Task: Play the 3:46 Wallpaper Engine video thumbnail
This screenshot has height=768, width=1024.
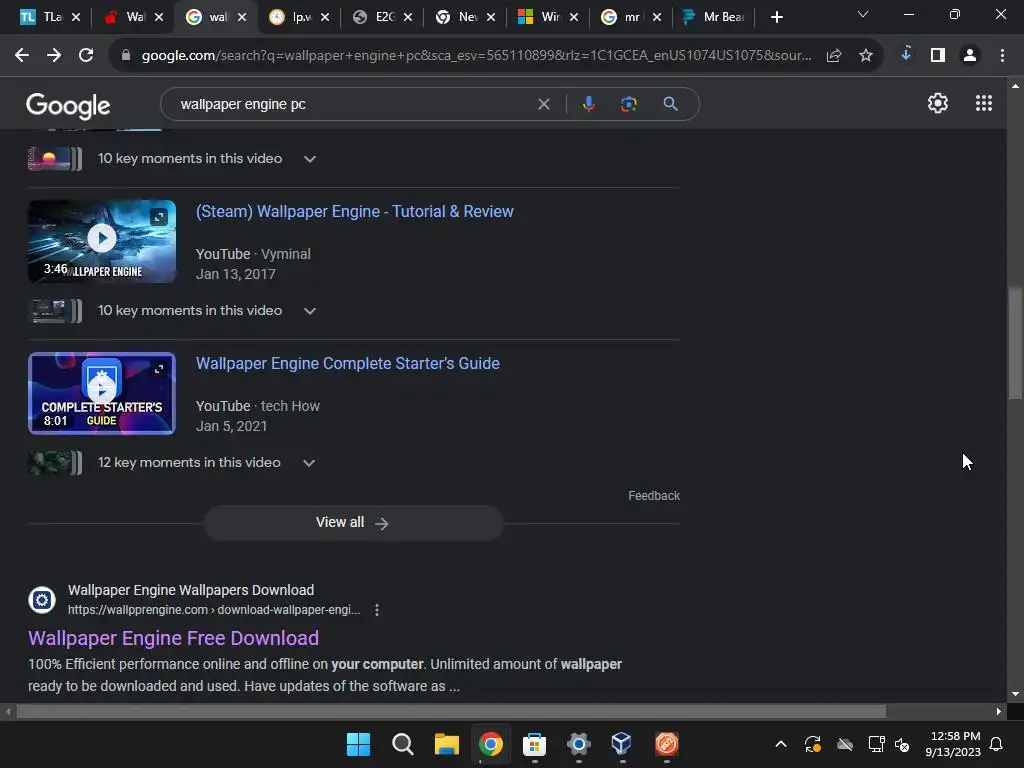Action: pos(102,241)
